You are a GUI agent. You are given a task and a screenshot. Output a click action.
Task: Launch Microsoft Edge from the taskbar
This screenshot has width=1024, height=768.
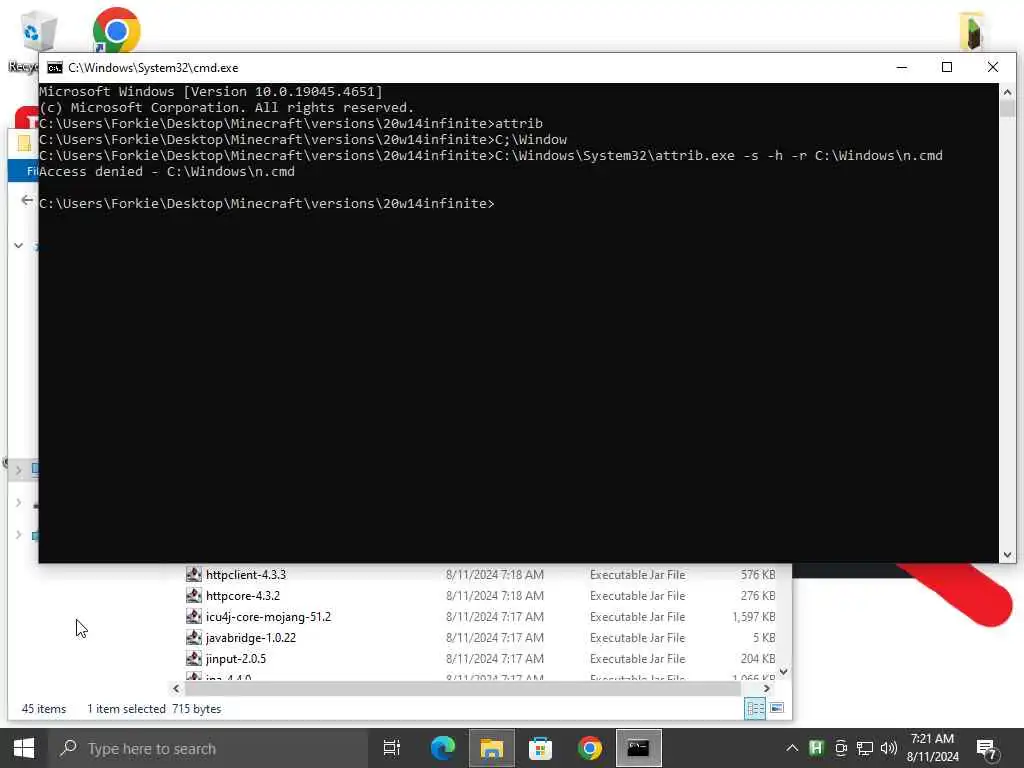(x=442, y=748)
